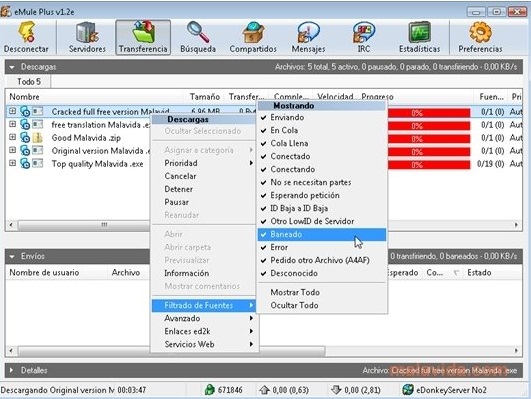Choose Mostrar Todo in filter submenu
The height and width of the screenshot is (399, 531).
tap(322, 292)
